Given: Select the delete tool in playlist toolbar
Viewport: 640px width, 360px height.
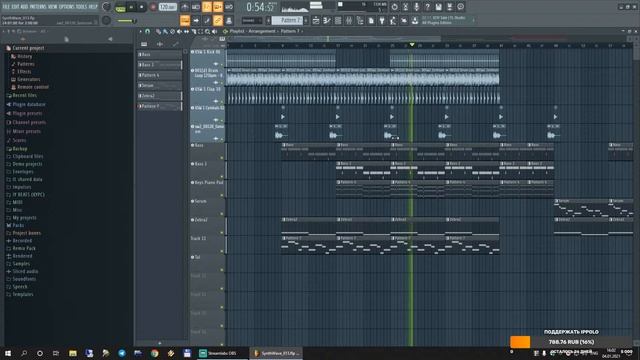Looking at the screenshot, I should point(172,31).
